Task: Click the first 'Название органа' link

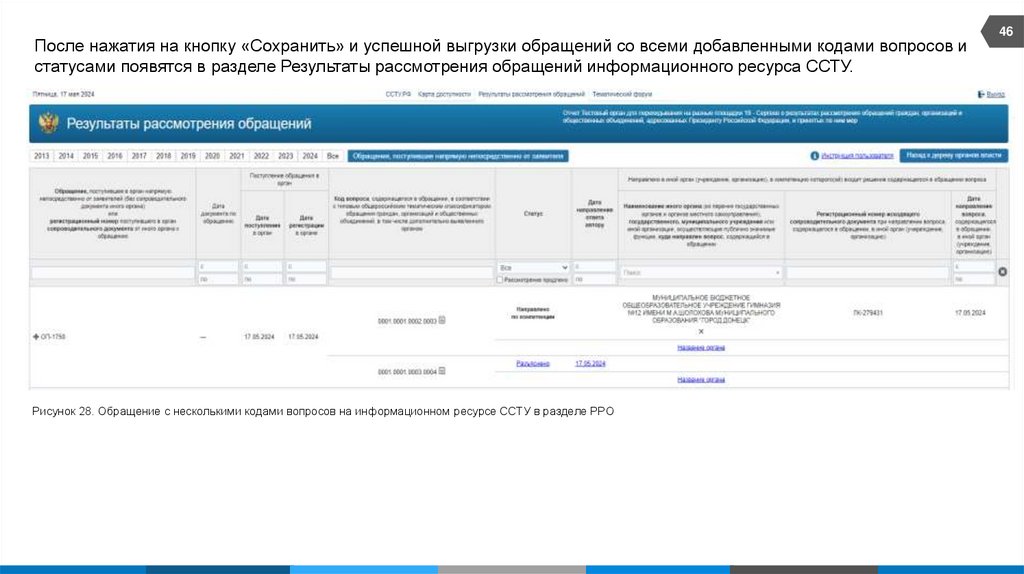Action: (x=701, y=348)
